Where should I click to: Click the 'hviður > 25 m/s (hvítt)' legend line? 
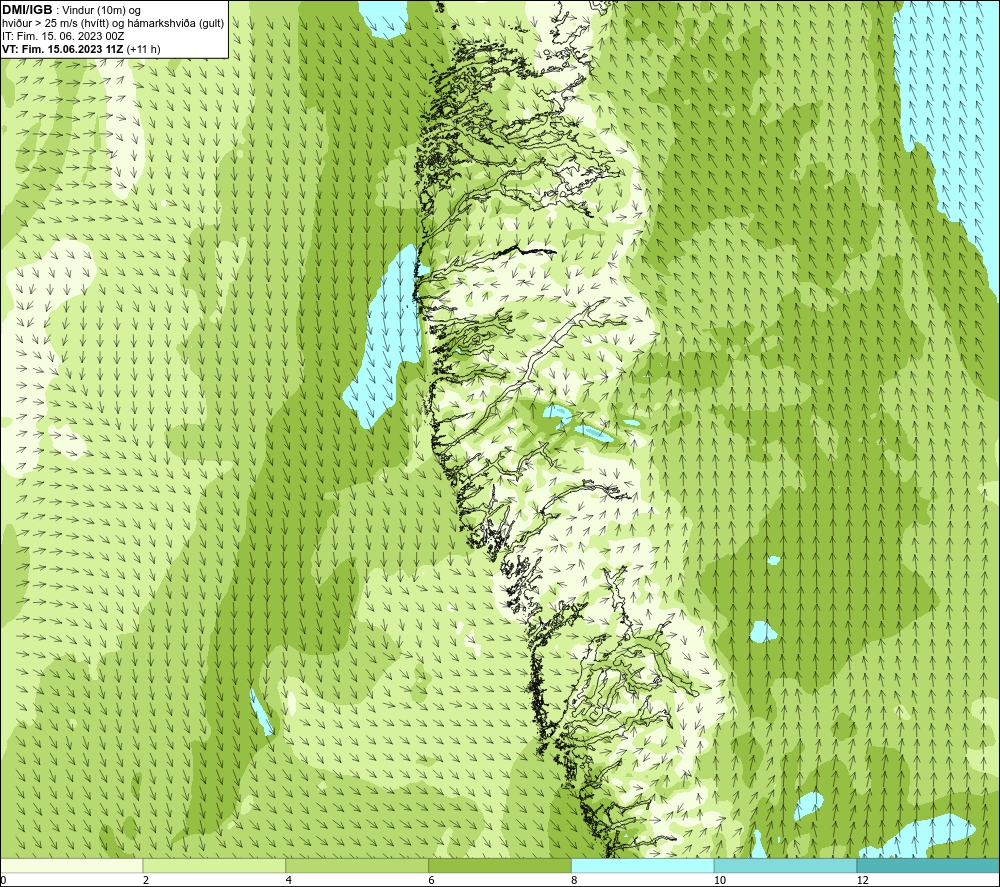coord(113,24)
